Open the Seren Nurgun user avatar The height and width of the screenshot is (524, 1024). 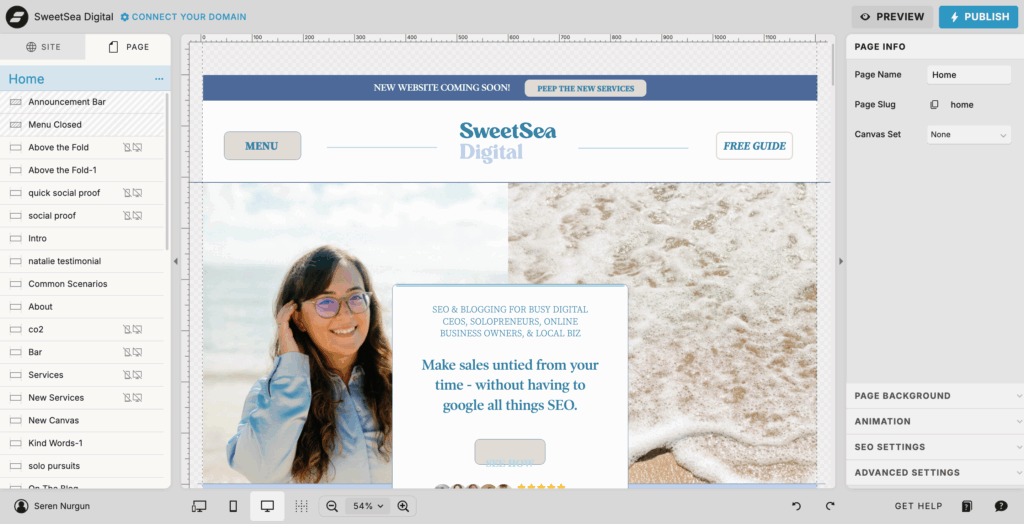(x=22, y=506)
